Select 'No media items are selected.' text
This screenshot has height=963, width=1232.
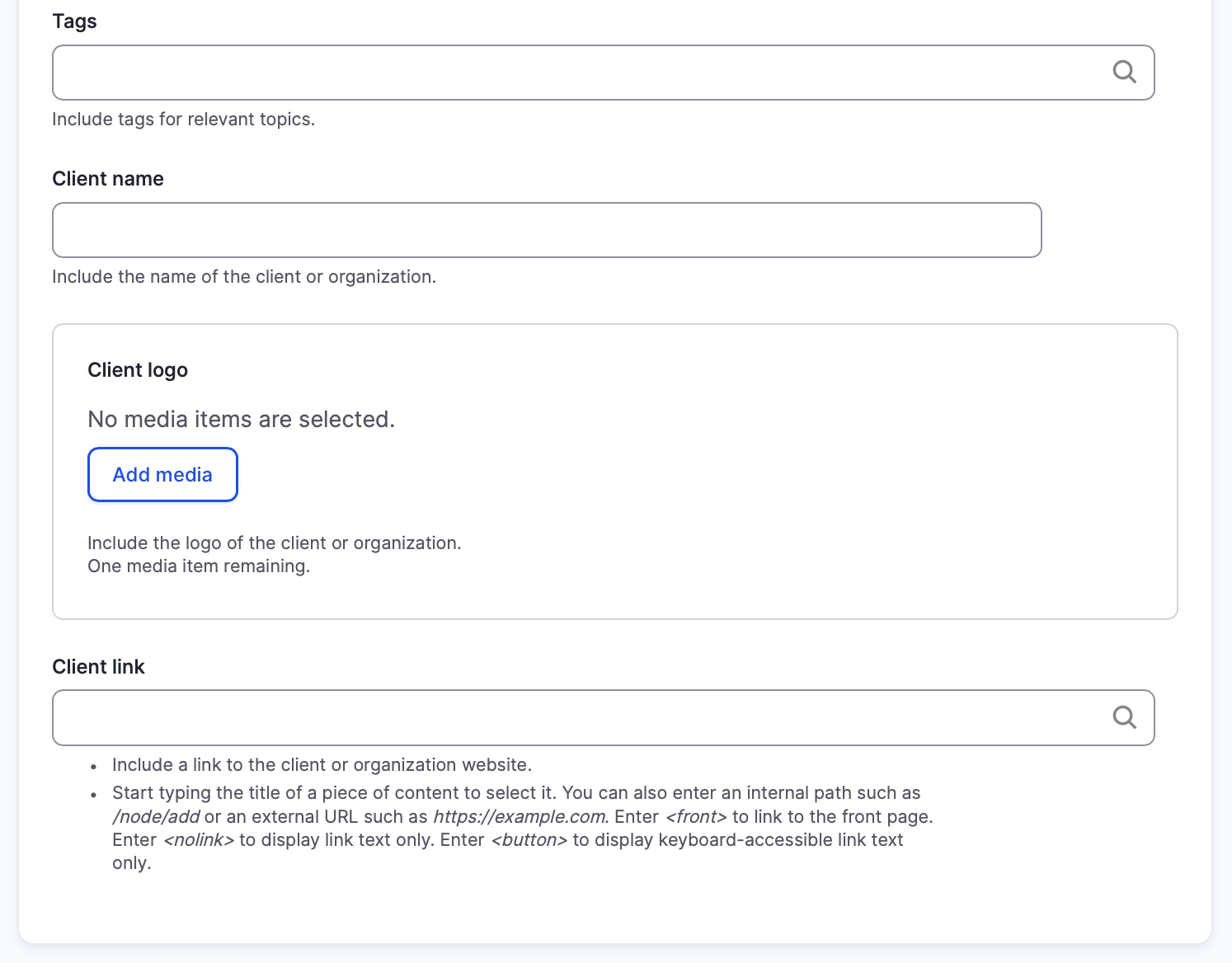point(241,420)
